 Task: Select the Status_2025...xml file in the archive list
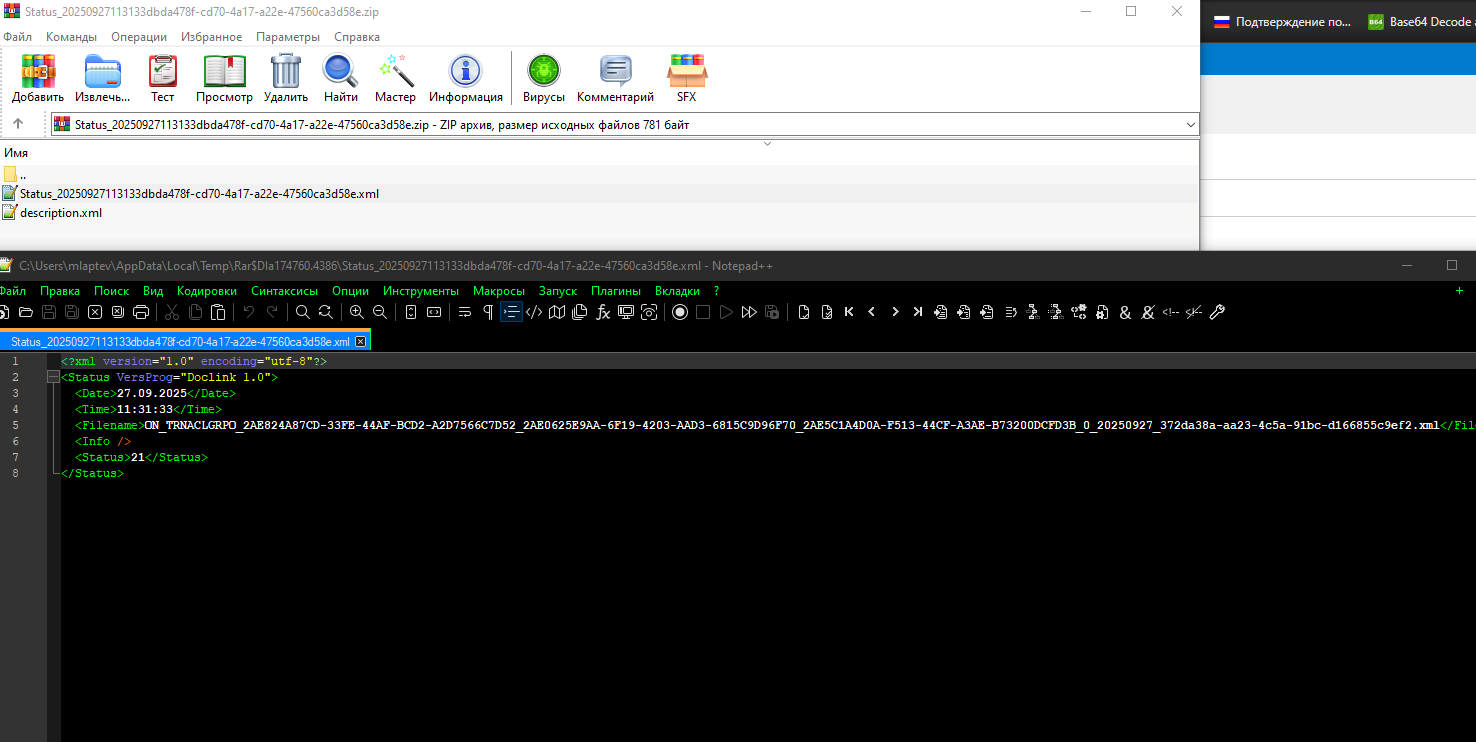click(x=199, y=194)
